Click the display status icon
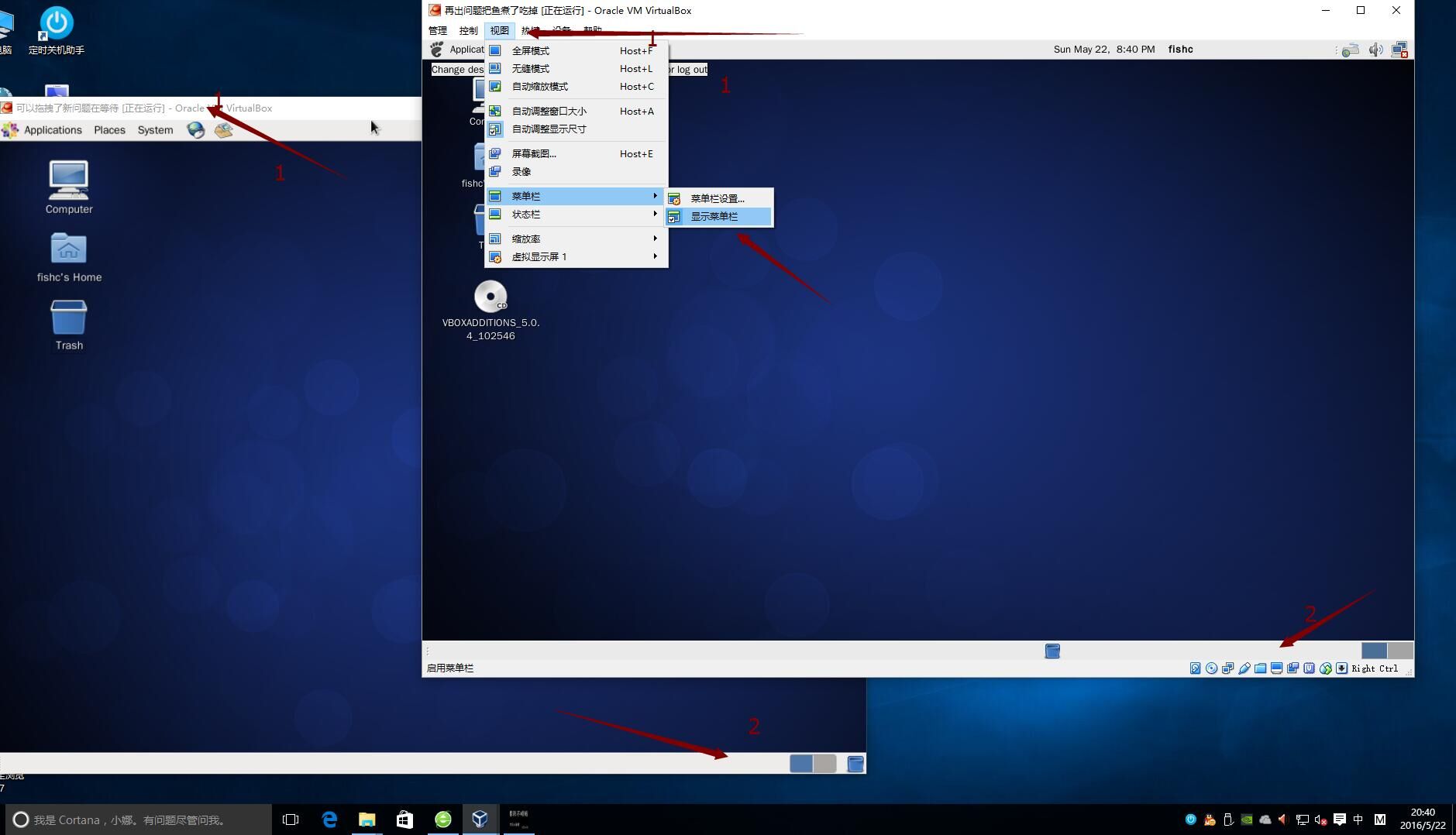The height and width of the screenshot is (835, 1456). (x=1276, y=668)
